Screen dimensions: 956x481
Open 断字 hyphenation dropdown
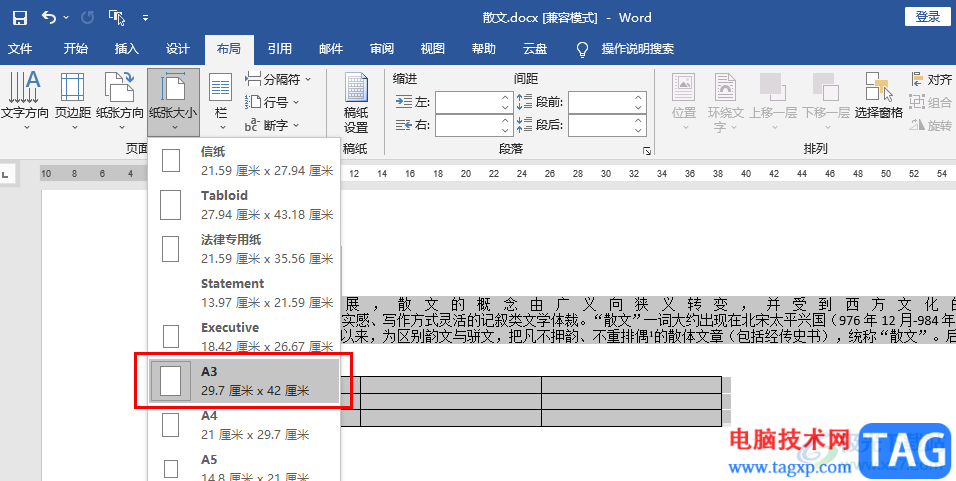272,125
